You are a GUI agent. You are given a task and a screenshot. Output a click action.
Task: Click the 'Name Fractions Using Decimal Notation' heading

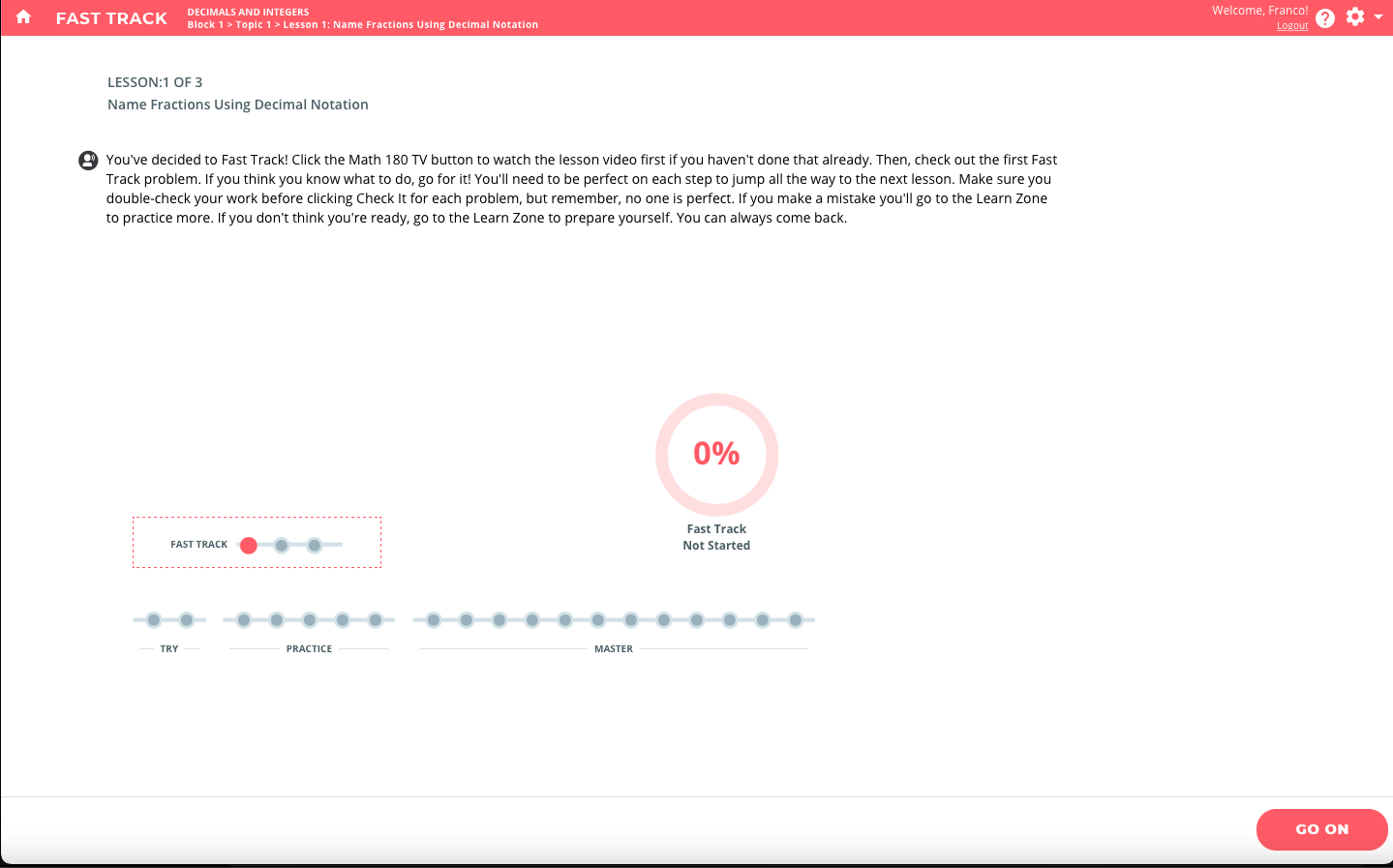pos(238,105)
